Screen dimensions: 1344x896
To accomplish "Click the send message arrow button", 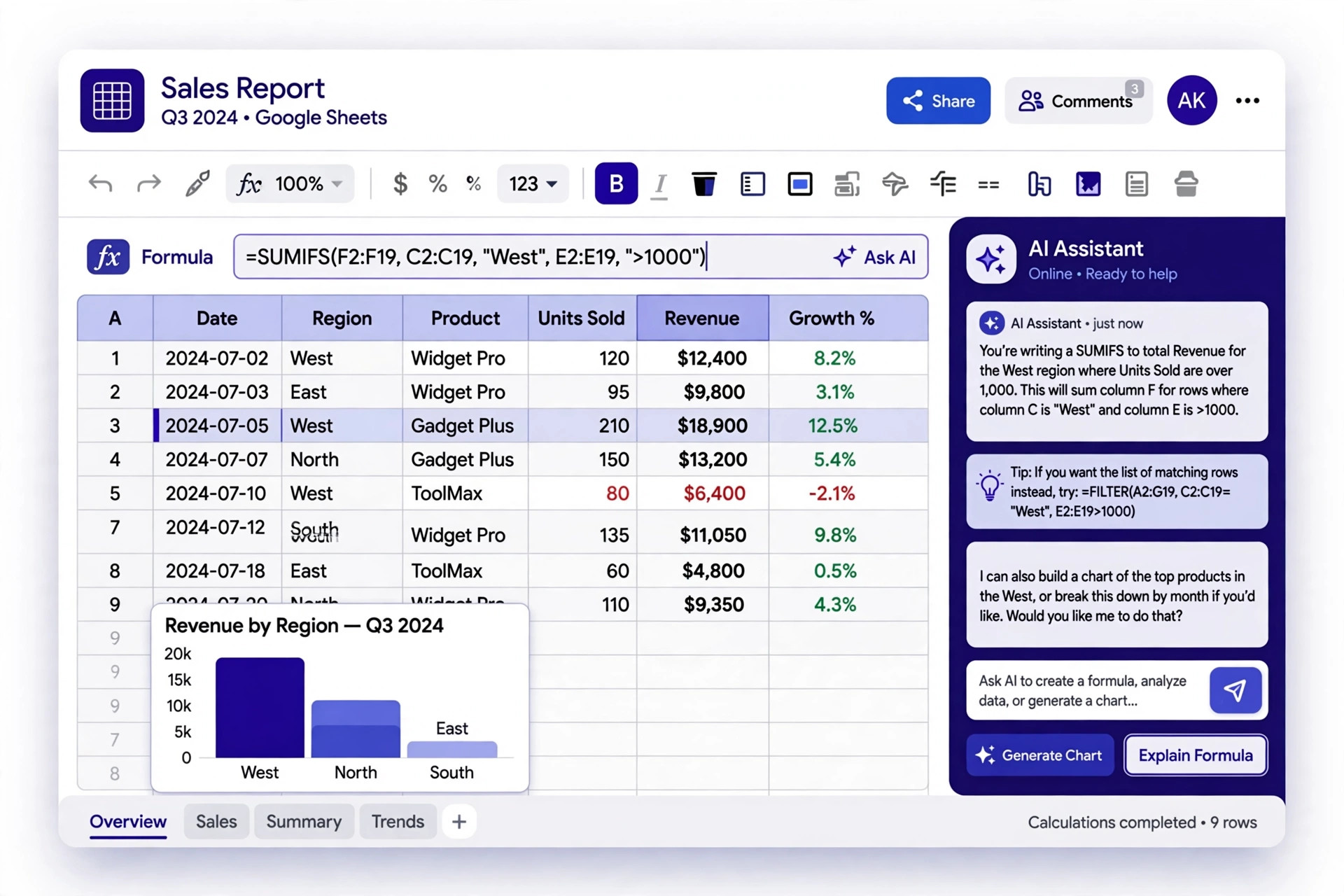I will (1235, 690).
